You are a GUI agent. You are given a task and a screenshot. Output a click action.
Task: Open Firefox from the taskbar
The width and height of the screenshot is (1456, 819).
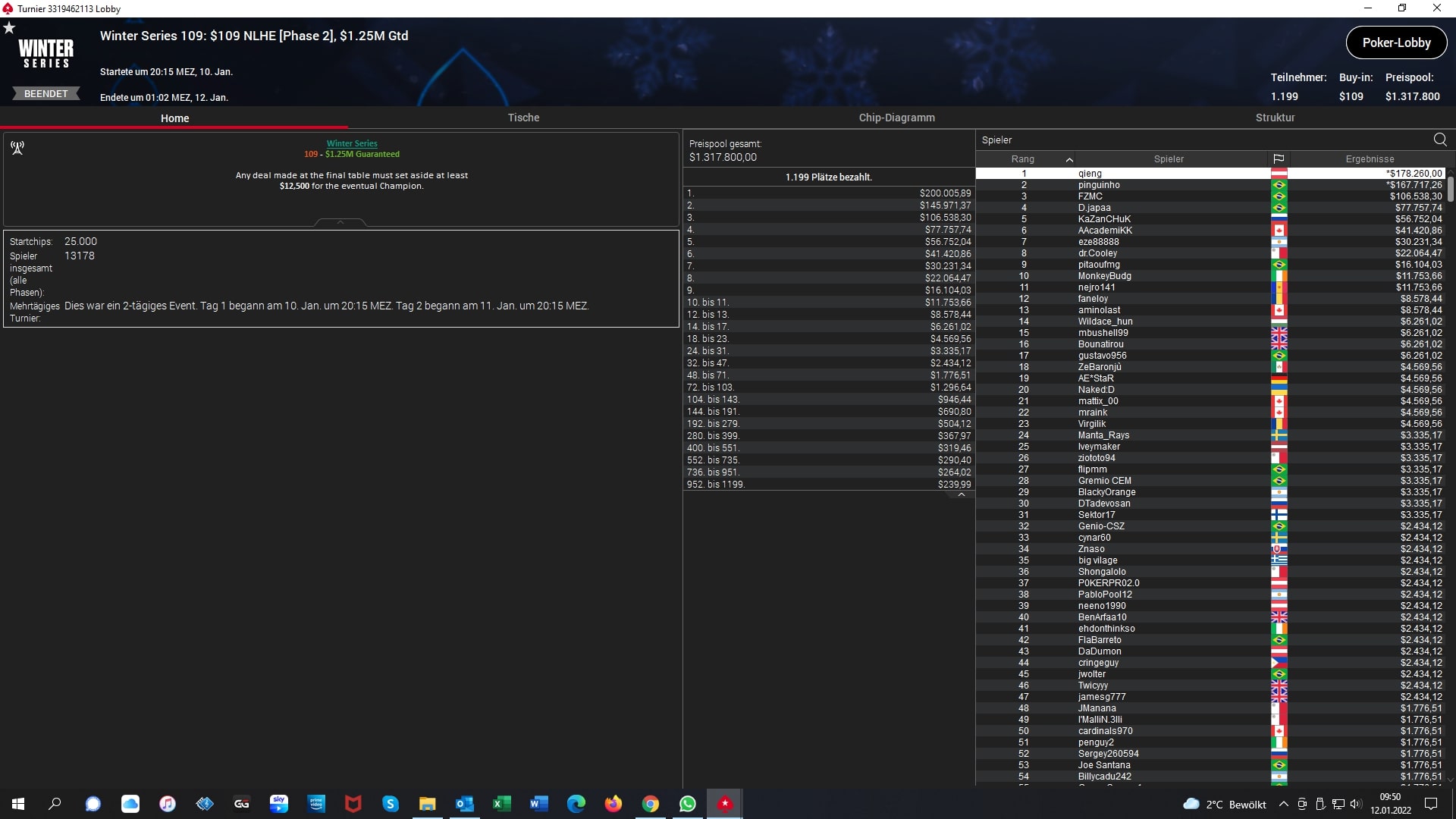click(613, 804)
